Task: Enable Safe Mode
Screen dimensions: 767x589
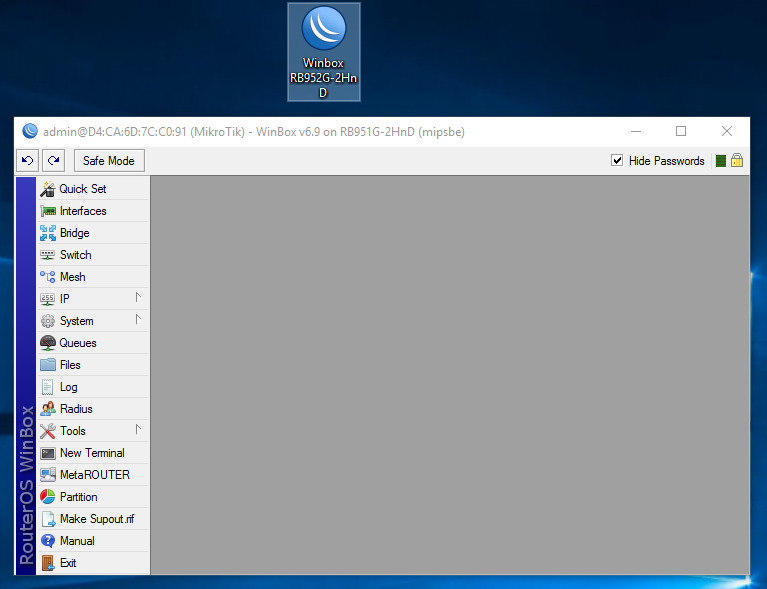Action: tap(109, 160)
